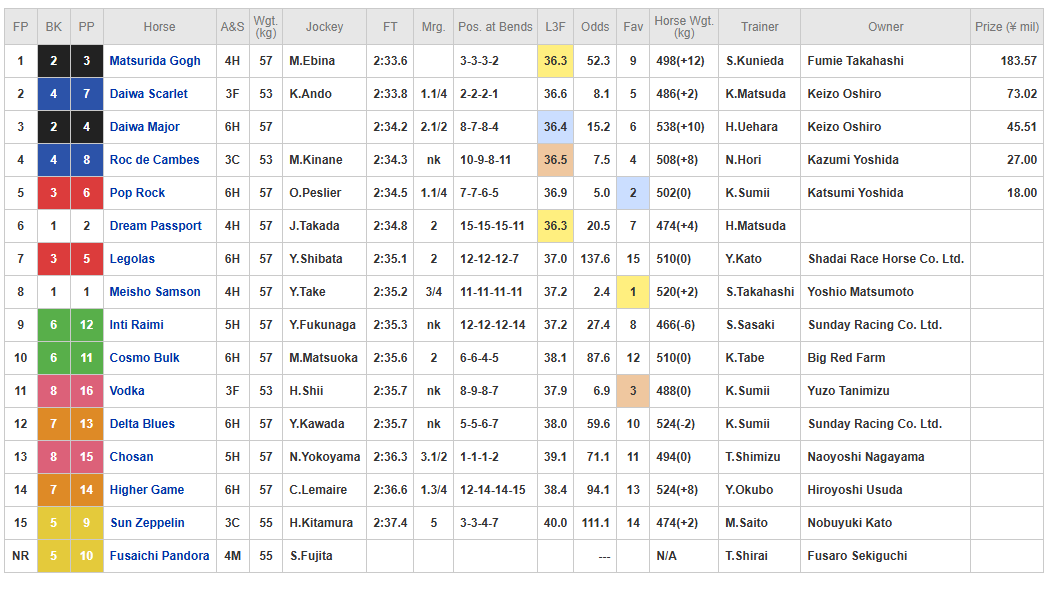Click the Jockey column header
1056x591 pixels.
(x=325, y=27)
